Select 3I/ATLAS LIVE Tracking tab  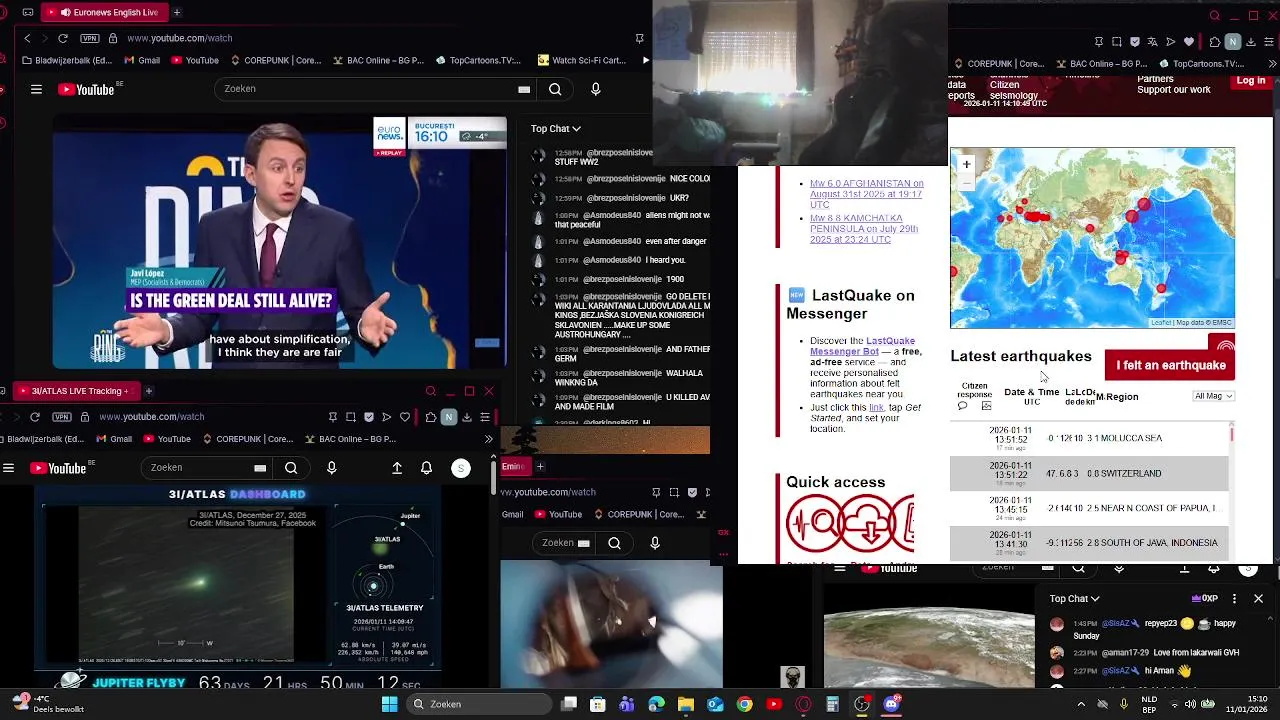(x=75, y=391)
